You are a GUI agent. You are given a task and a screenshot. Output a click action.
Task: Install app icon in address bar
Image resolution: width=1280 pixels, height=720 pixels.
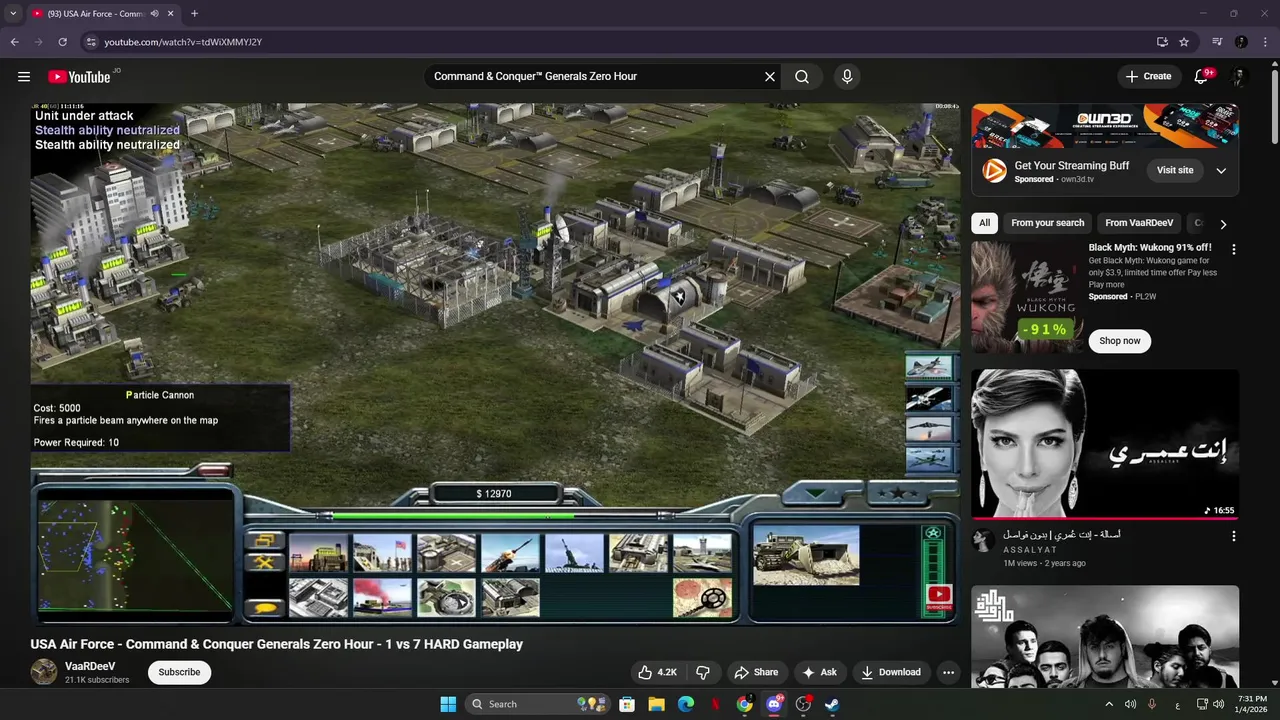(1162, 42)
